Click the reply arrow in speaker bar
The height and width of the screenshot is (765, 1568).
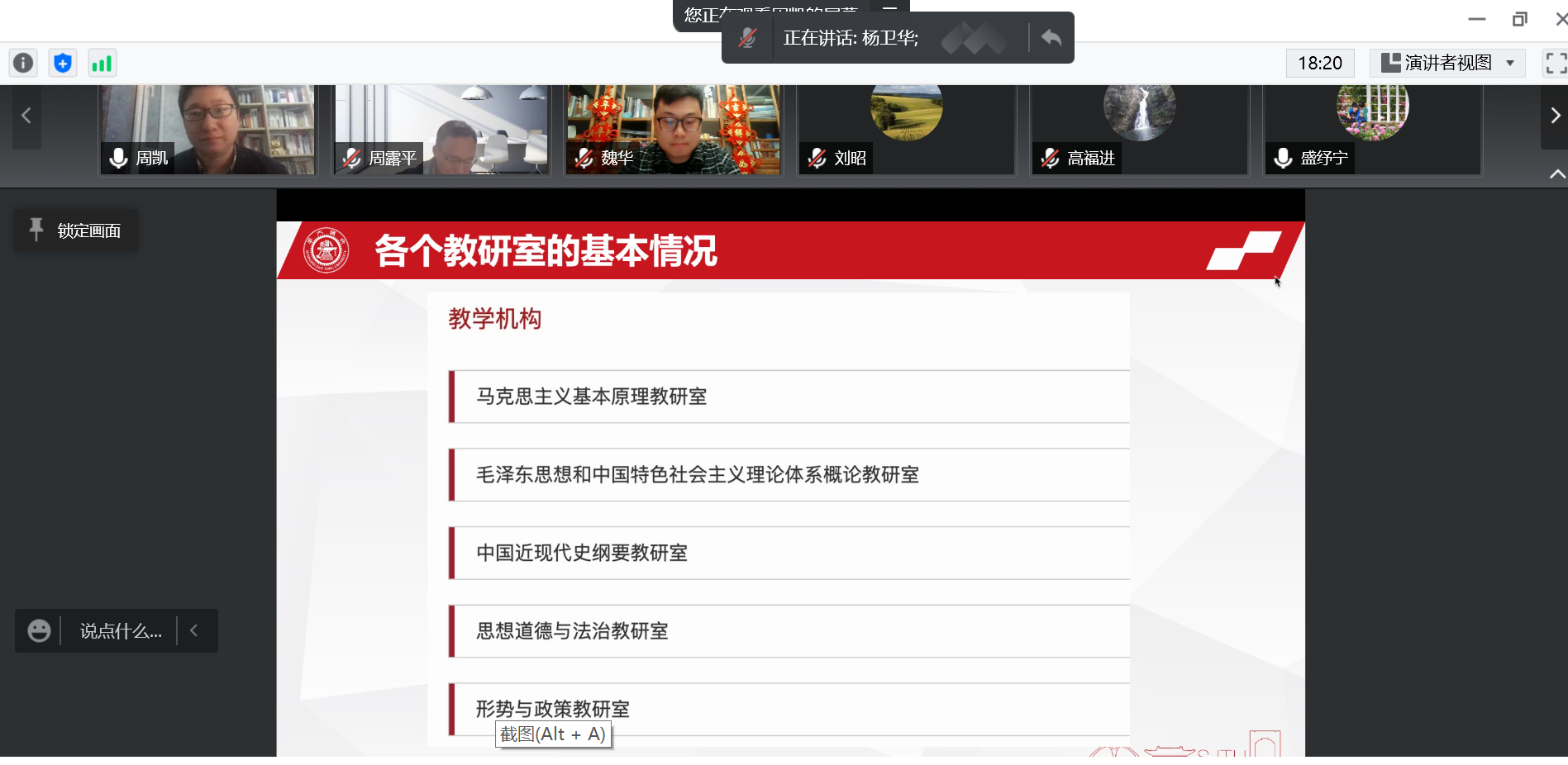(1051, 38)
